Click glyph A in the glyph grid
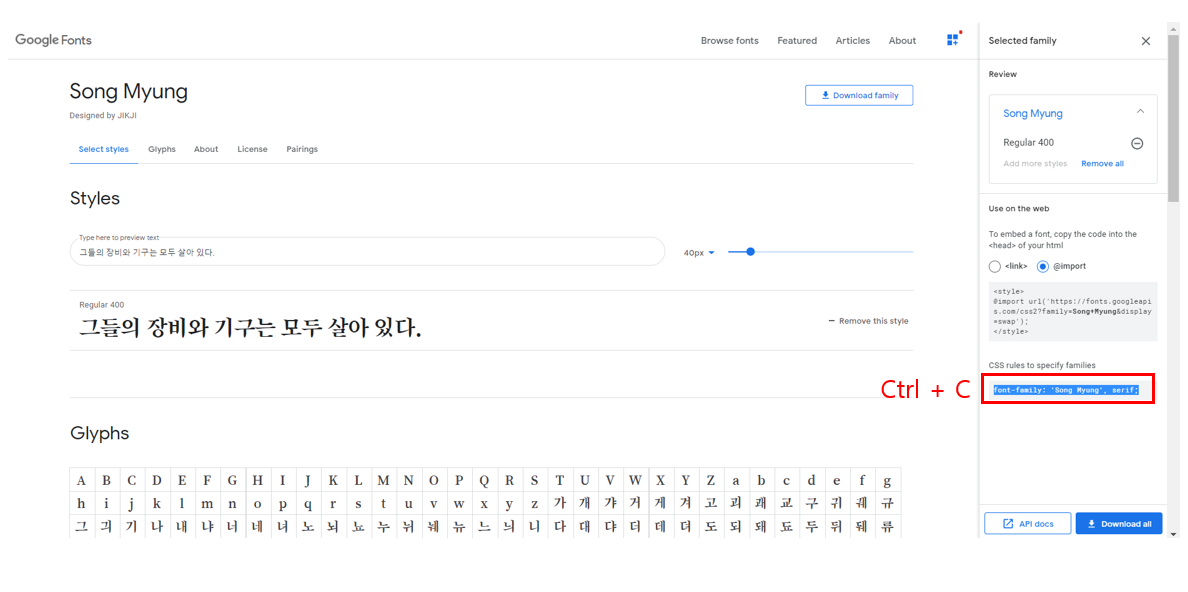Screen dimensions: 1188x592 pyautogui.click(x=82, y=480)
